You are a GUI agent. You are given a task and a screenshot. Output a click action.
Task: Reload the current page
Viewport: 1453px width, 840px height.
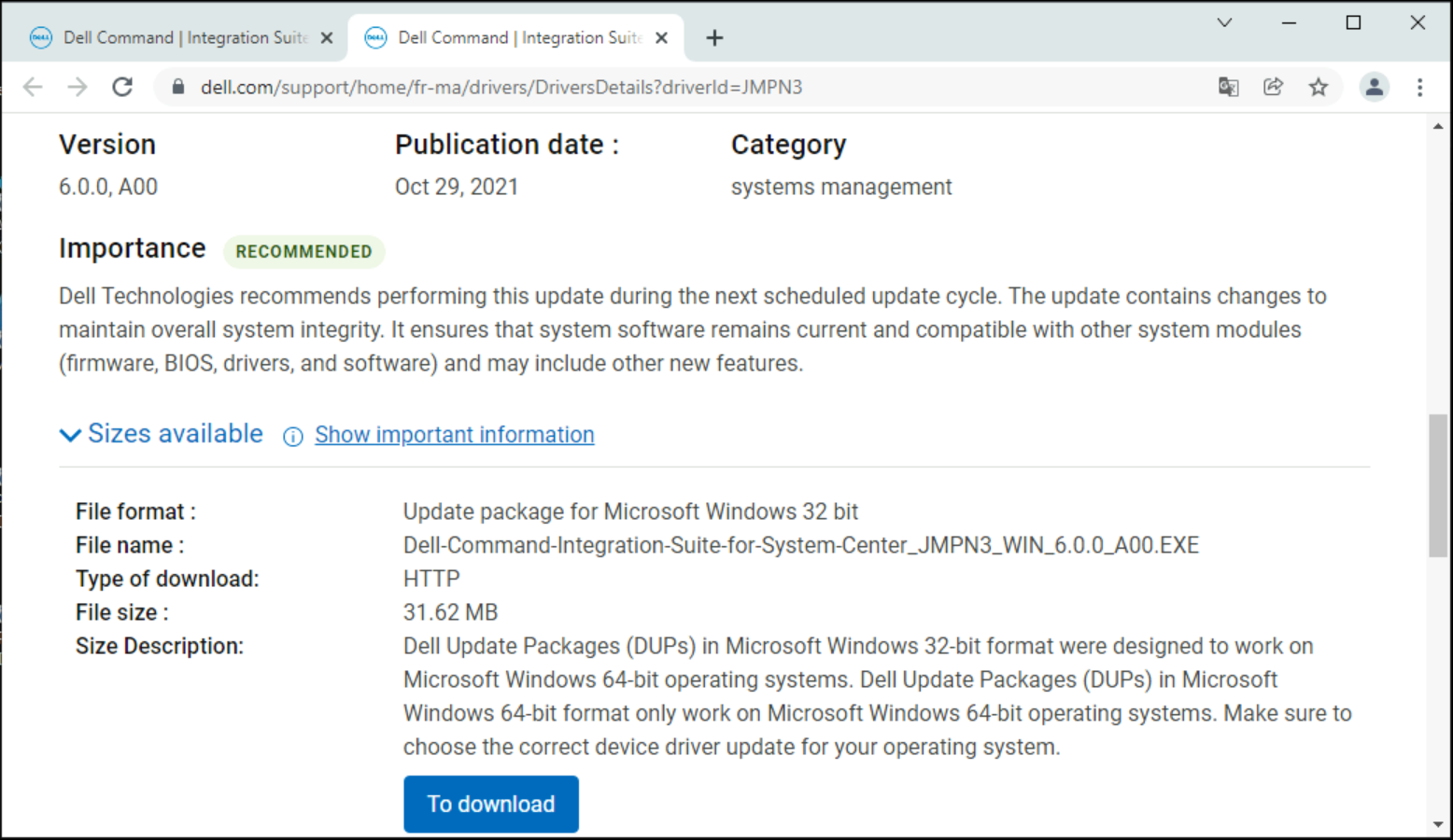pos(122,87)
